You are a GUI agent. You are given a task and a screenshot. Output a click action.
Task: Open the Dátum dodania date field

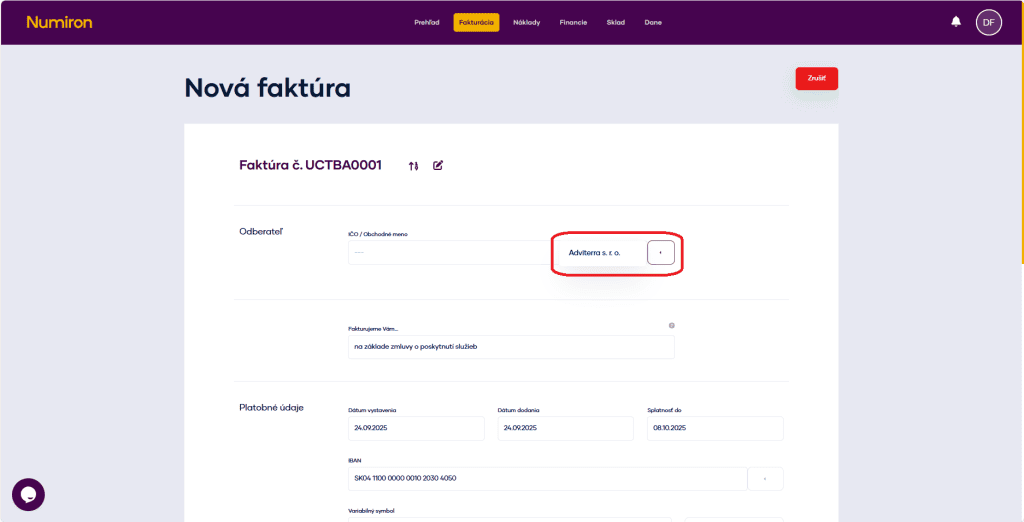tap(566, 429)
